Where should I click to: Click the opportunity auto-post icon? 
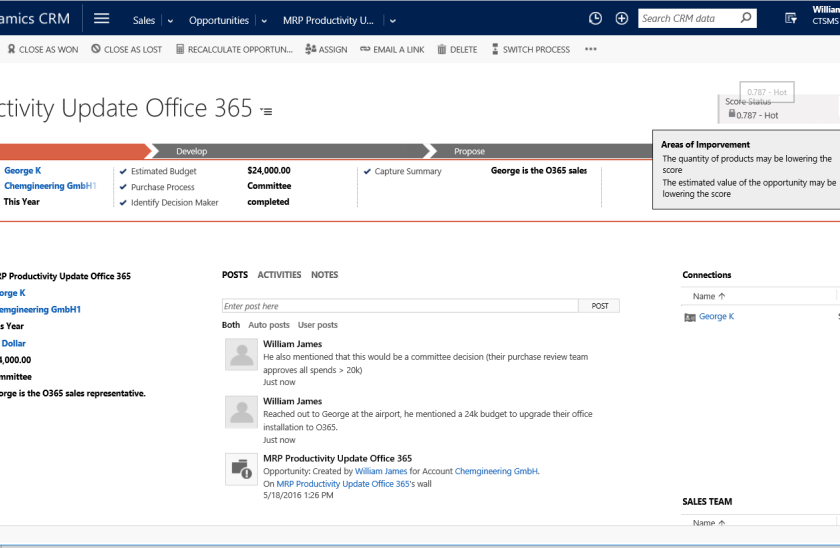coord(242,469)
